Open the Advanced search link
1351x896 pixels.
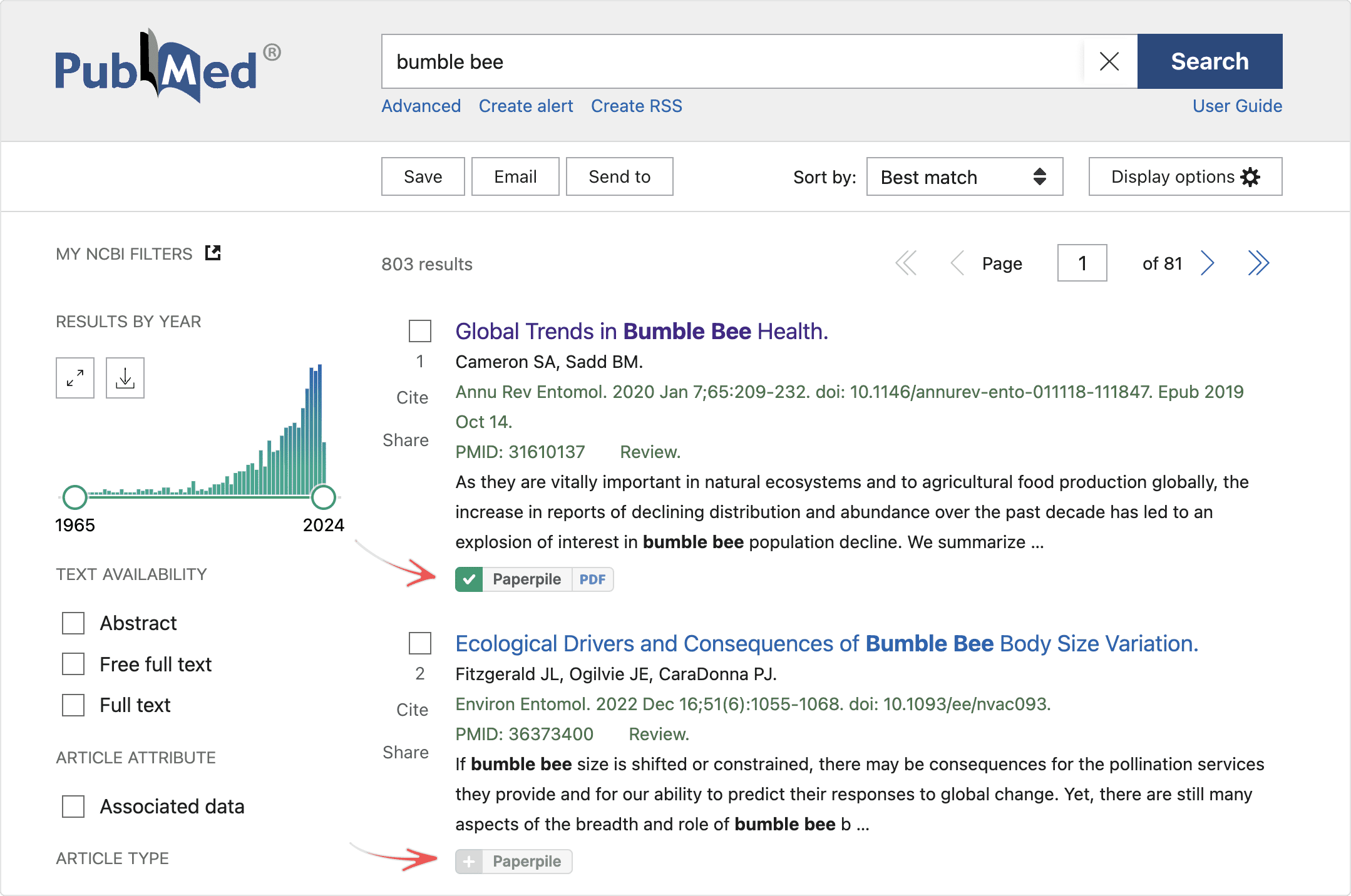(421, 106)
